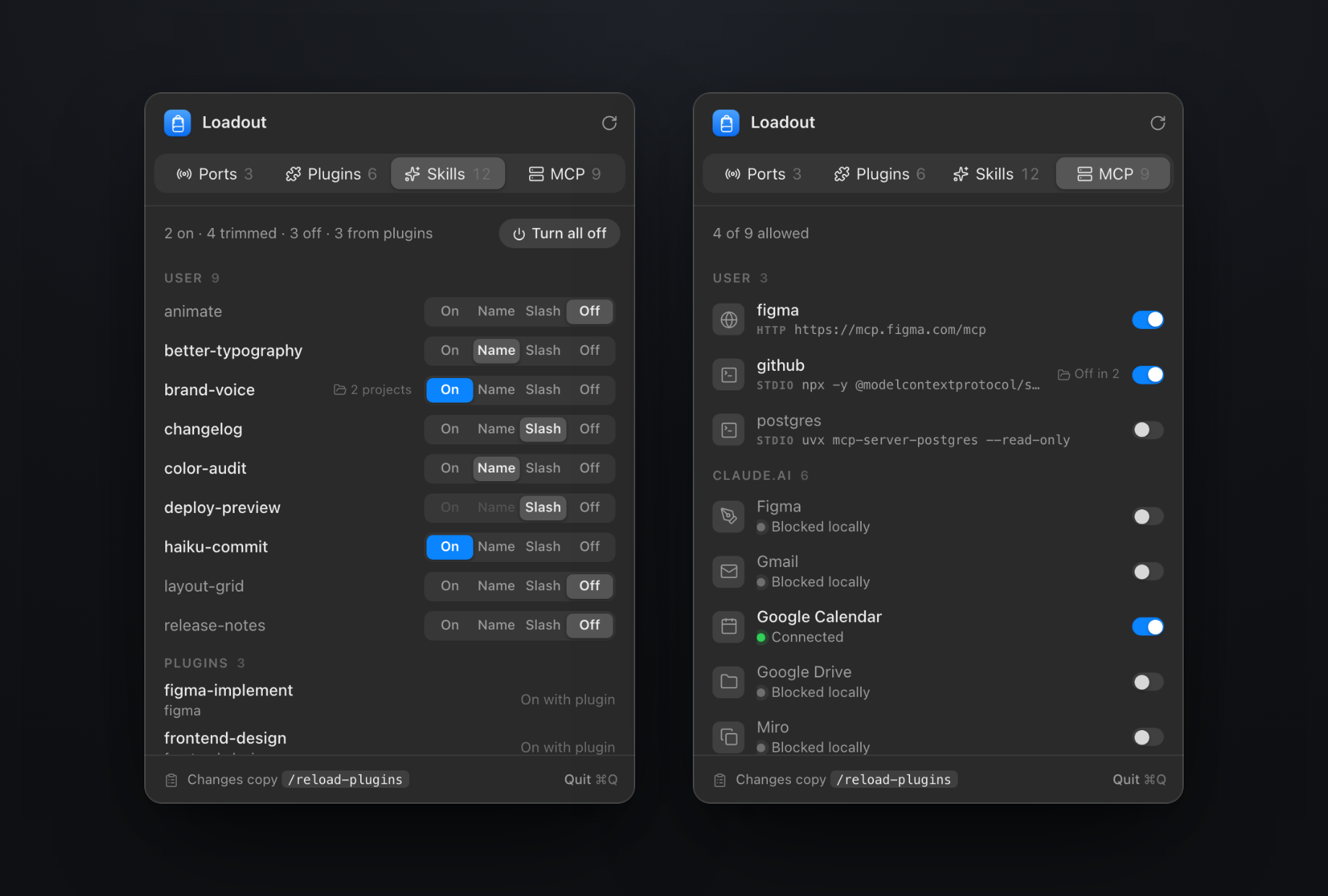Viewport: 1328px width, 896px height.
Task: Click the frontend-design plugin skill row
Action: 390,741
